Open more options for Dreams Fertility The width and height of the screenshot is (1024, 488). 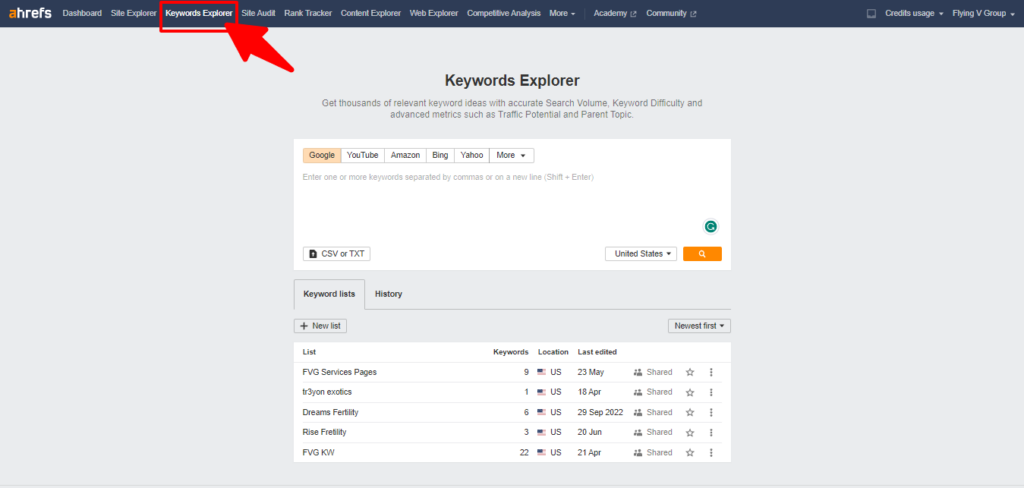coord(711,412)
